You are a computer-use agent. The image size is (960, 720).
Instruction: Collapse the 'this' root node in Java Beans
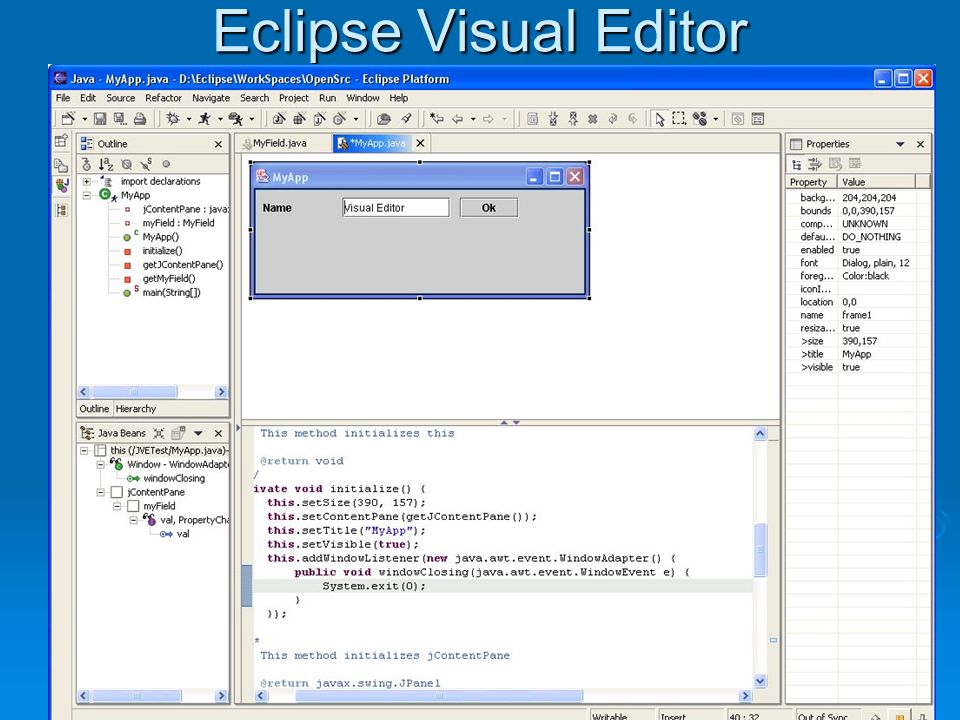84,451
